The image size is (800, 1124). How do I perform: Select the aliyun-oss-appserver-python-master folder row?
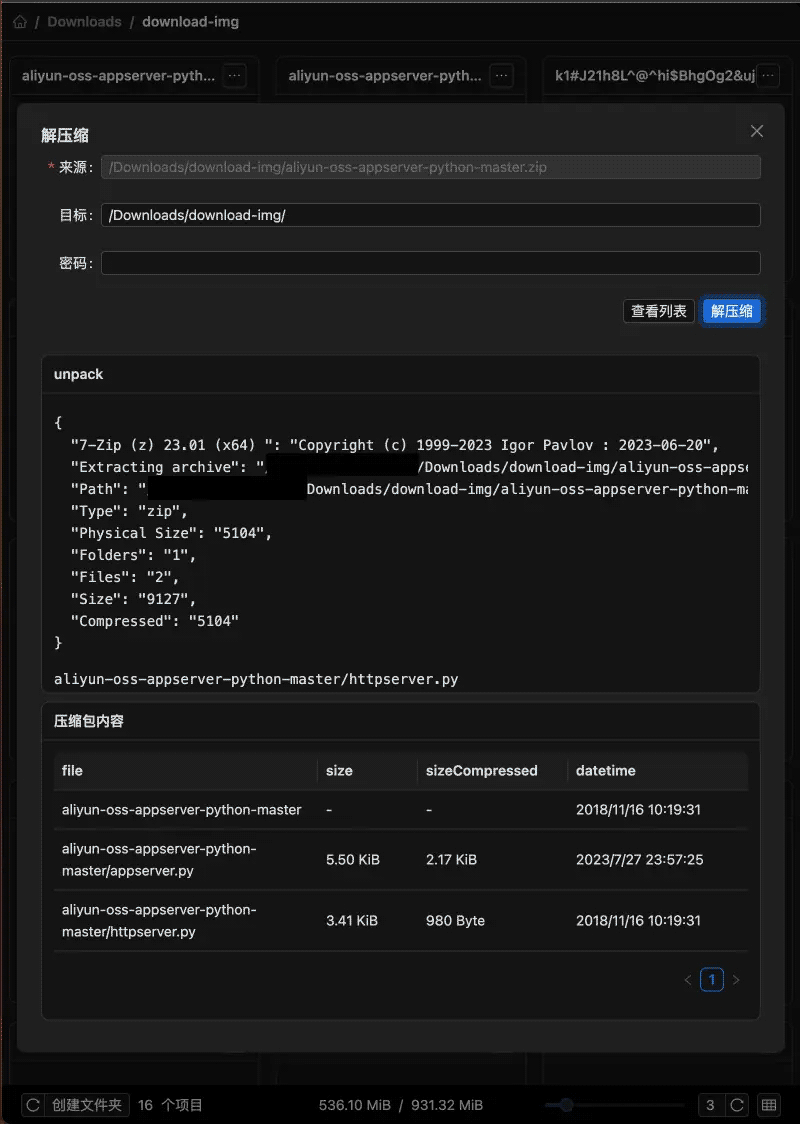click(x=401, y=809)
